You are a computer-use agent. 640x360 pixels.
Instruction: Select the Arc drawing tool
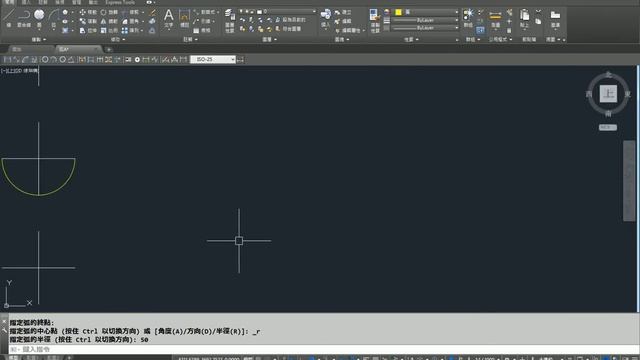(54, 18)
